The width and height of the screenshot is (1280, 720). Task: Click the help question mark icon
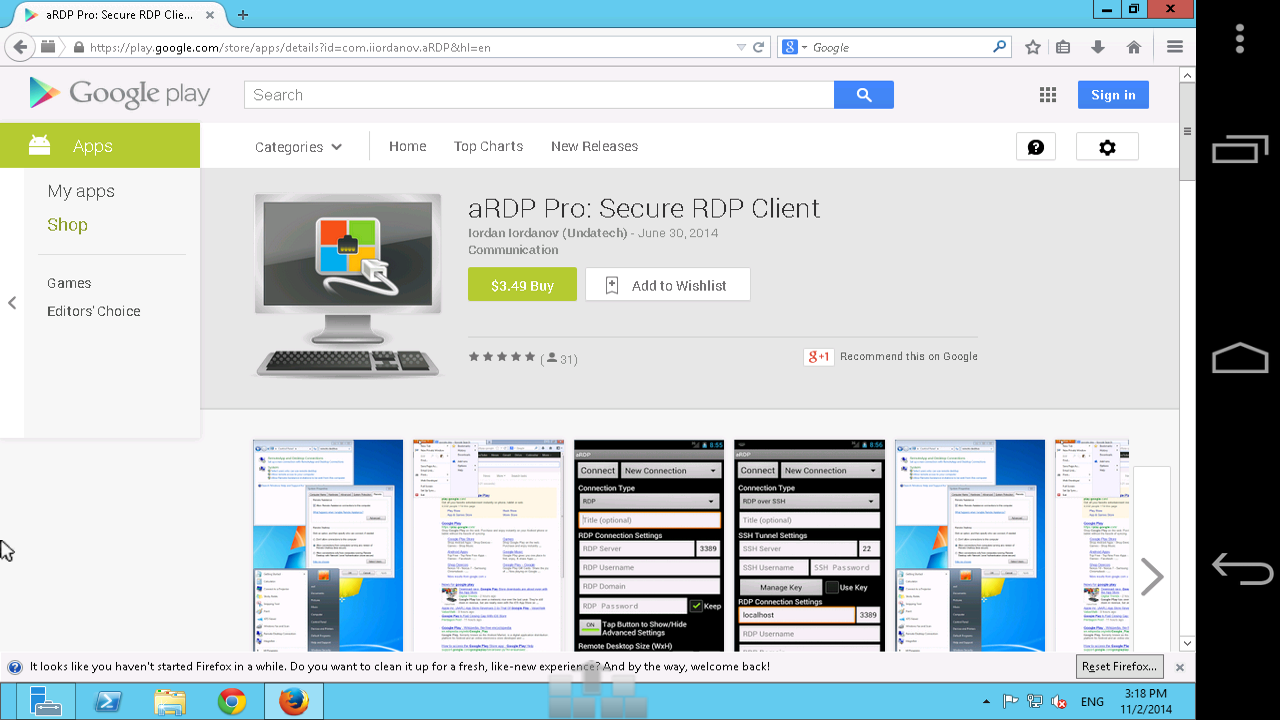pyautogui.click(x=1036, y=146)
